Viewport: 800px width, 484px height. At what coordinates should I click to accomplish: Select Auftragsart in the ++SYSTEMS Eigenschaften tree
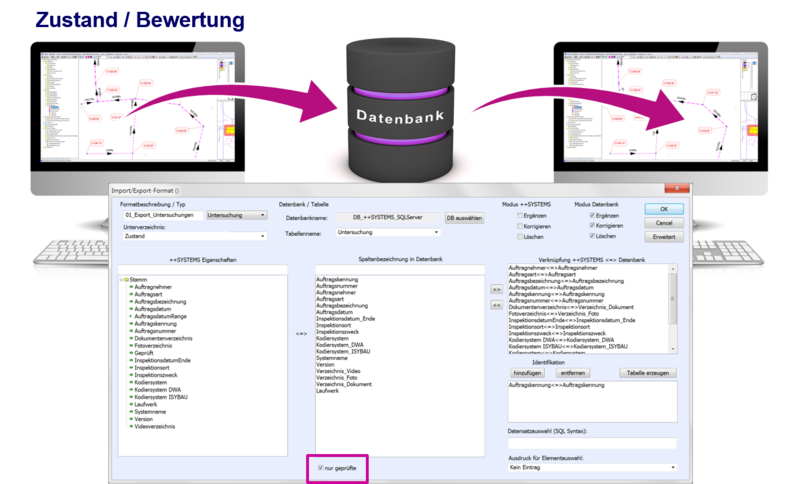(x=150, y=294)
